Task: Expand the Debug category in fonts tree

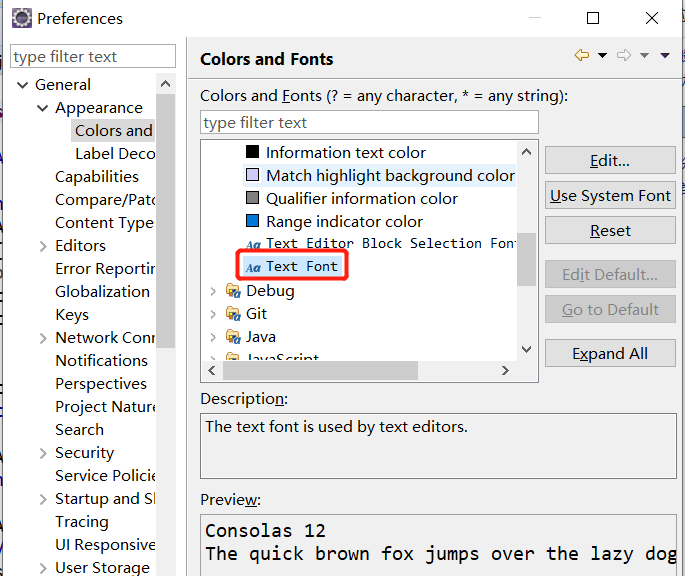Action: 213,291
